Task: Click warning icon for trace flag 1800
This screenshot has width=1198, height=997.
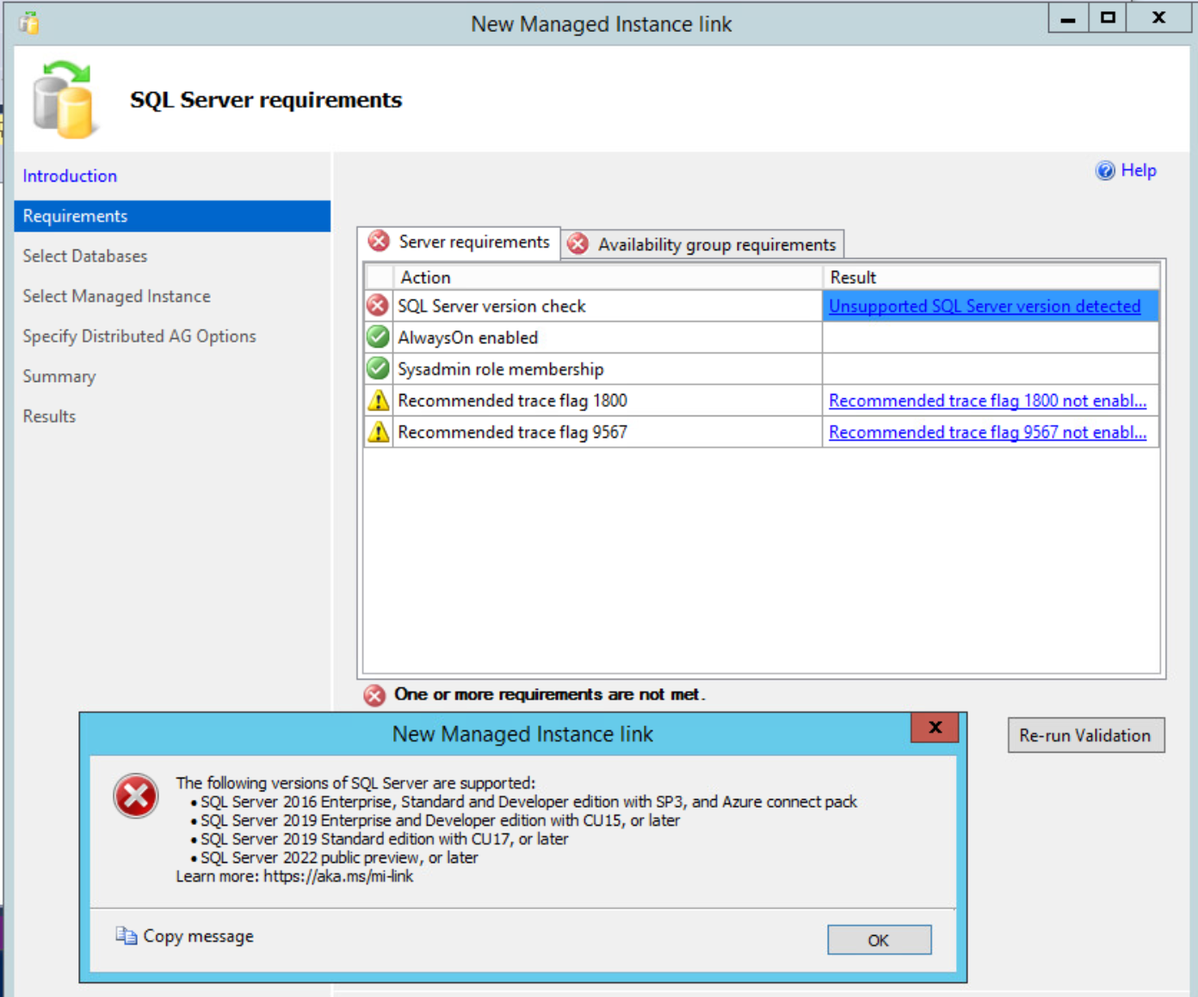Action: tap(377, 400)
